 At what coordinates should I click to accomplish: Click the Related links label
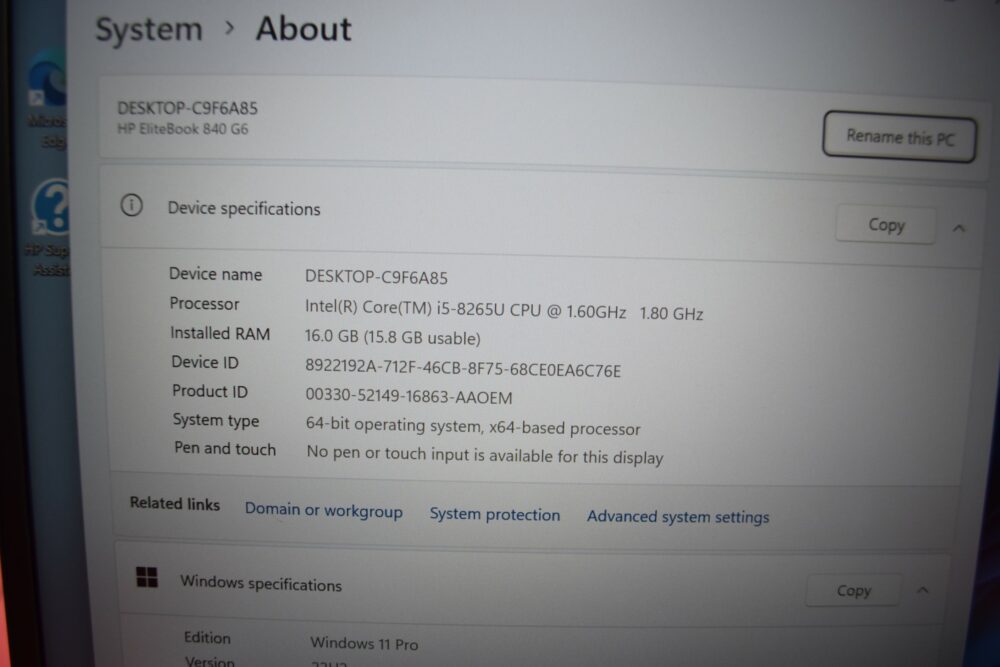(175, 504)
